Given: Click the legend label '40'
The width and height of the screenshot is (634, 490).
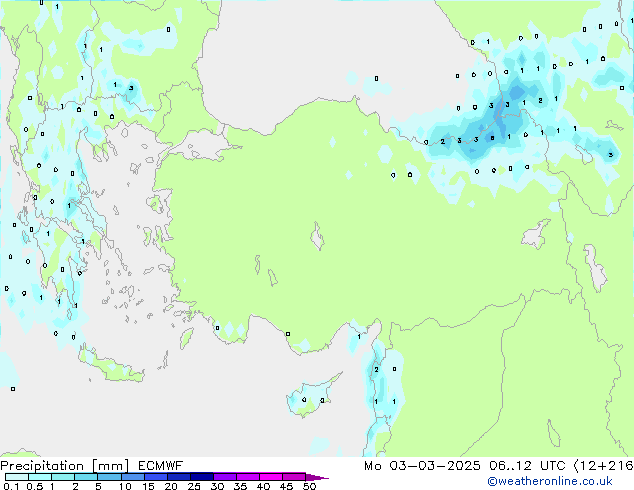Looking at the screenshot, I should tap(263, 486).
